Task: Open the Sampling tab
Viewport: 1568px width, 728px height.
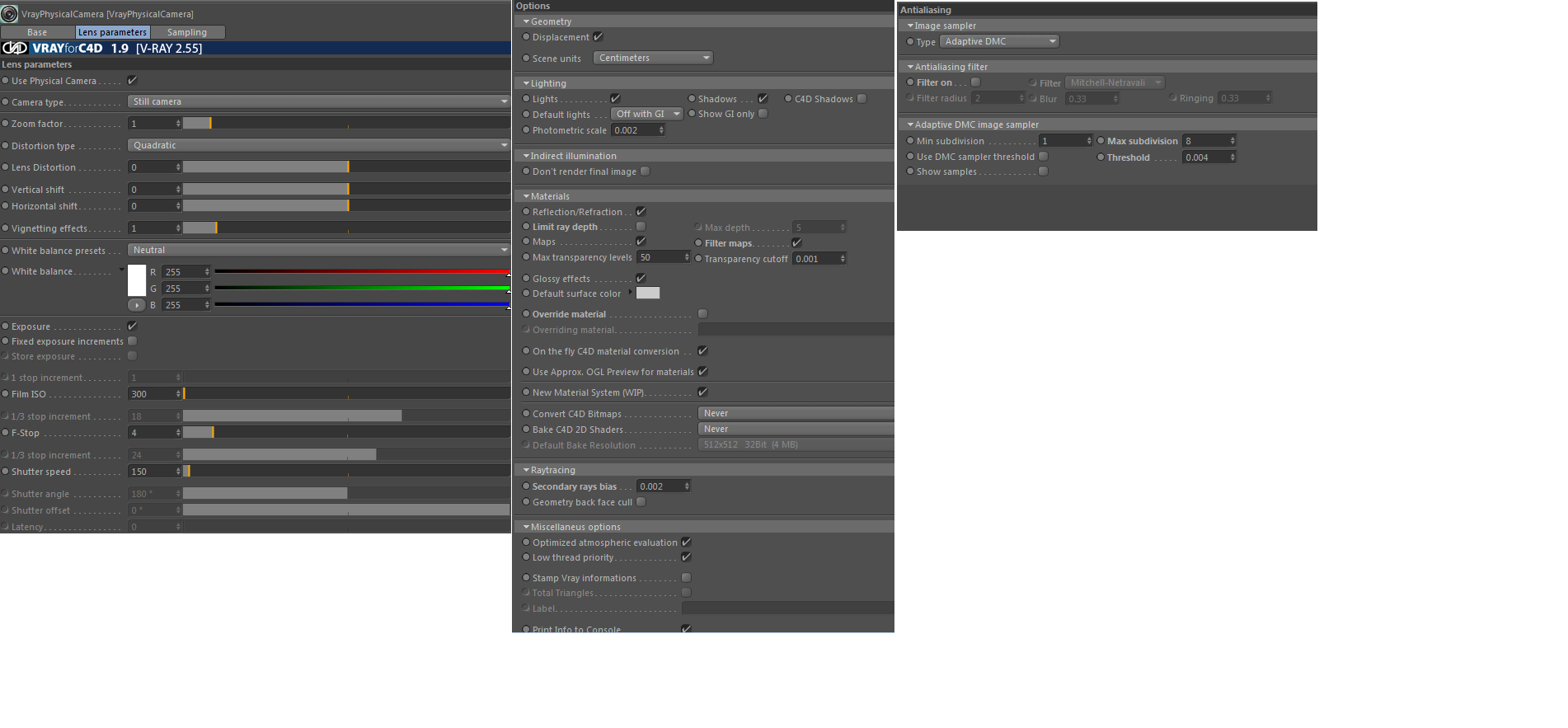Action: coord(187,32)
